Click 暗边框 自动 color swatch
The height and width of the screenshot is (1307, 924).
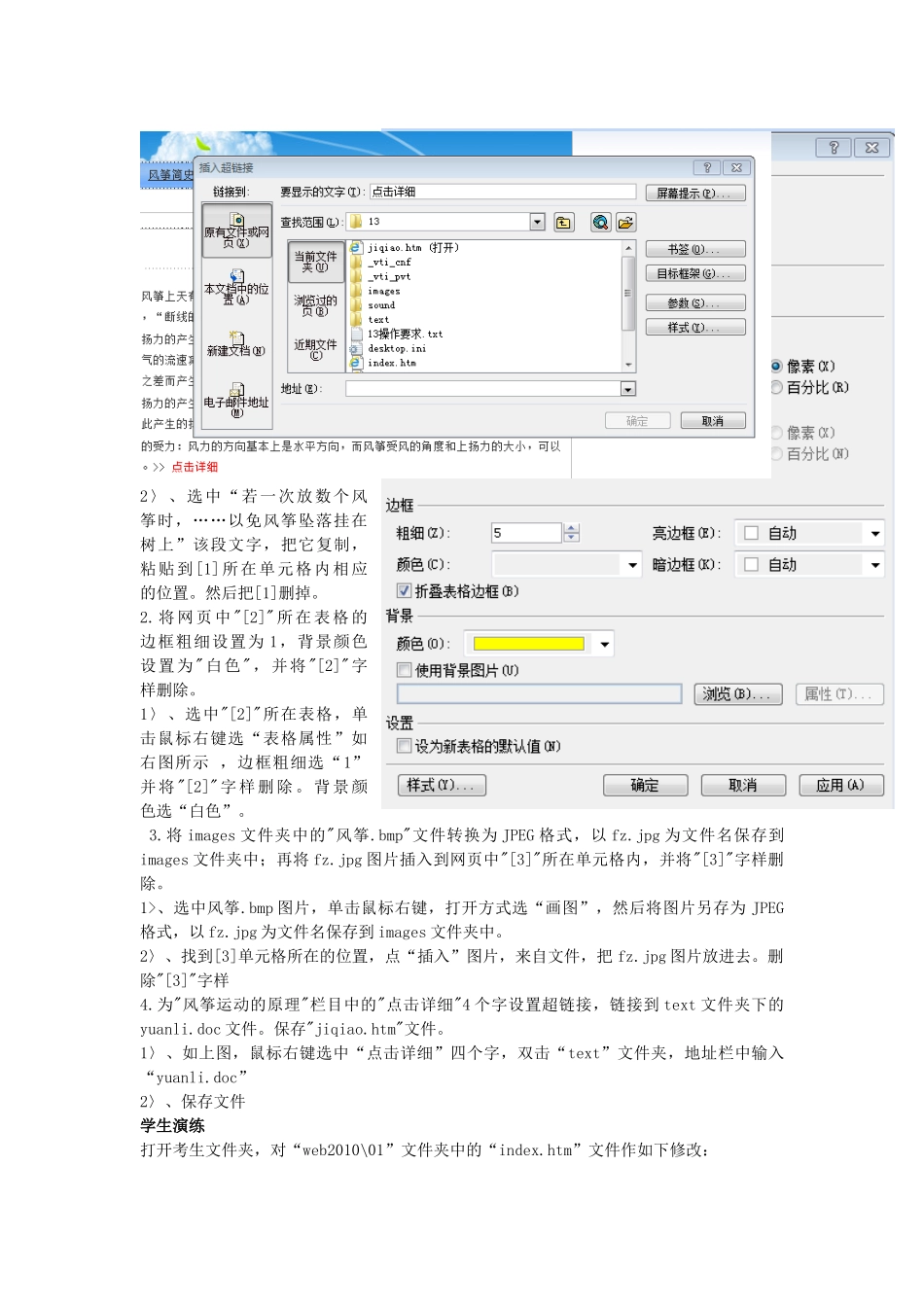[751, 564]
